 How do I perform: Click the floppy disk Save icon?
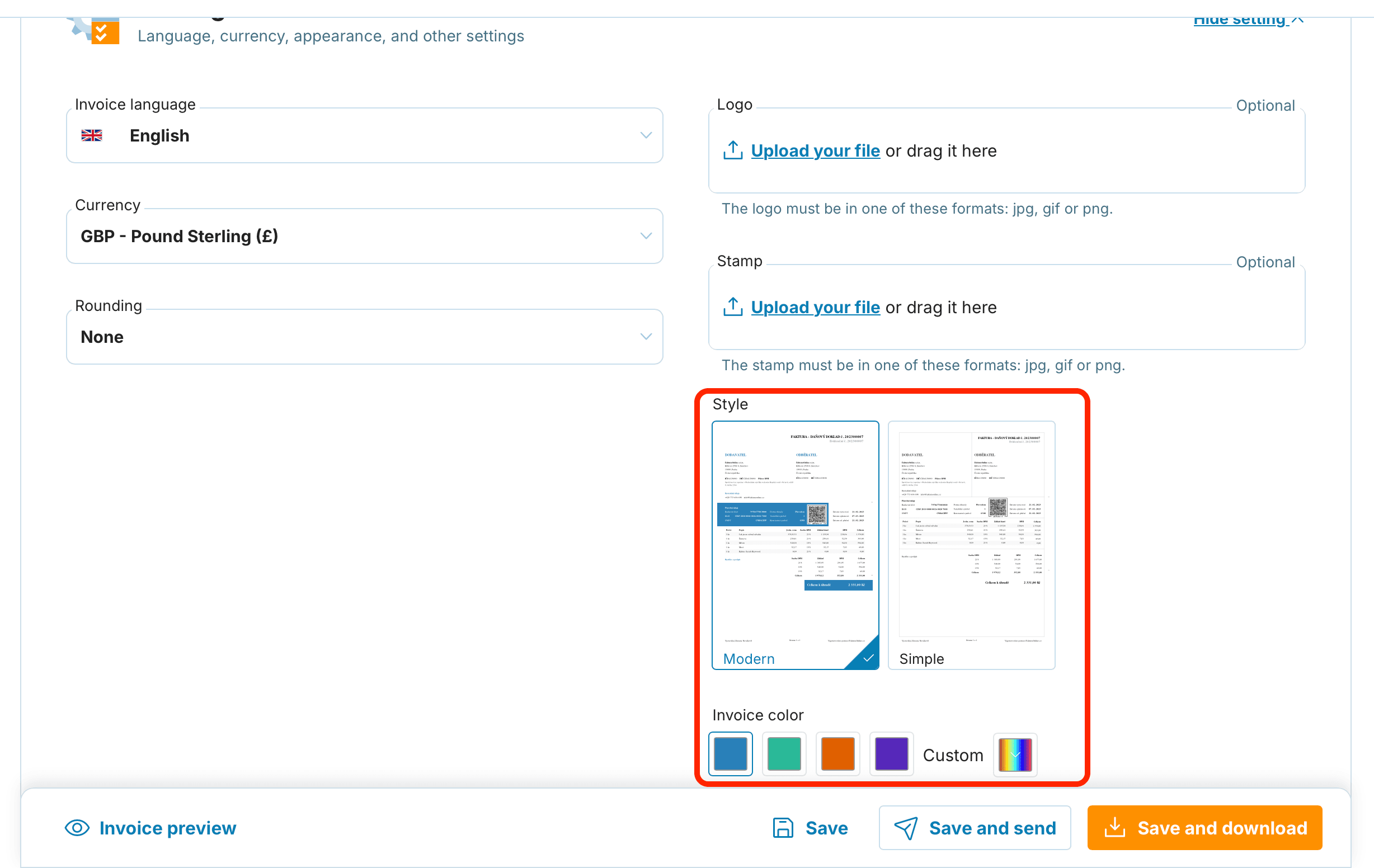pos(783,828)
